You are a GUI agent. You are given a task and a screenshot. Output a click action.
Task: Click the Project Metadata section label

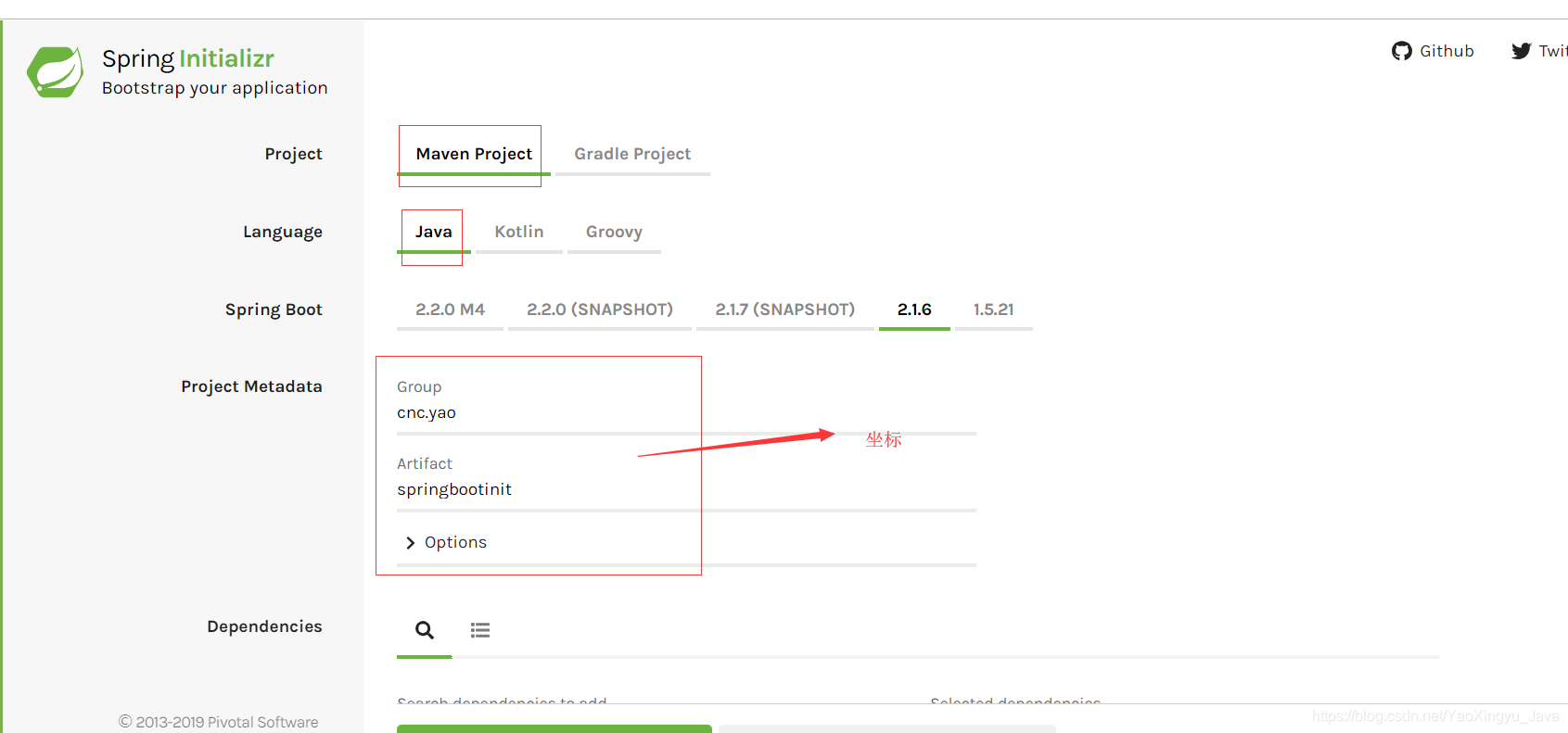pos(251,386)
